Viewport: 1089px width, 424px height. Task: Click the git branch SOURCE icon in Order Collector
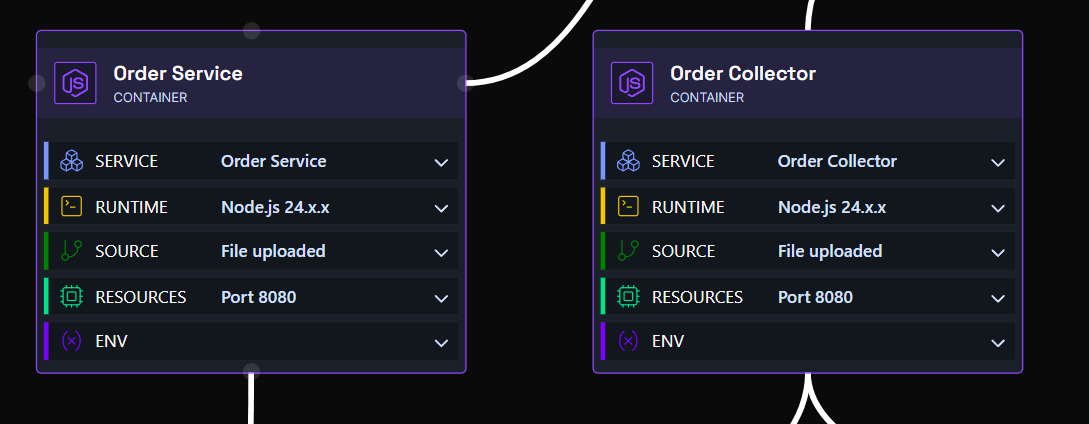pyautogui.click(x=629, y=251)
